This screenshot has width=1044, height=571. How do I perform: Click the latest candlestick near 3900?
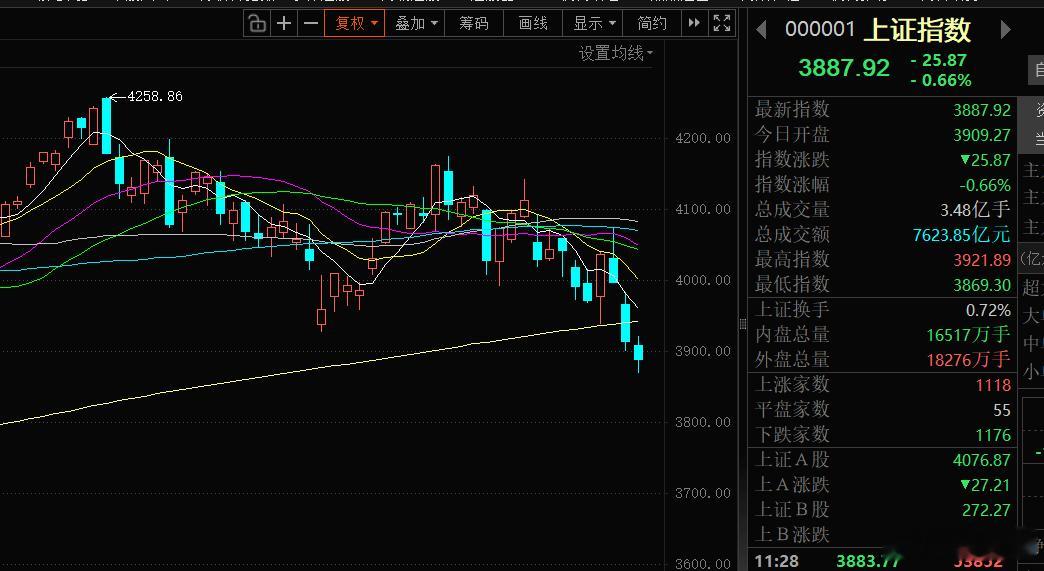click(639, 353)
